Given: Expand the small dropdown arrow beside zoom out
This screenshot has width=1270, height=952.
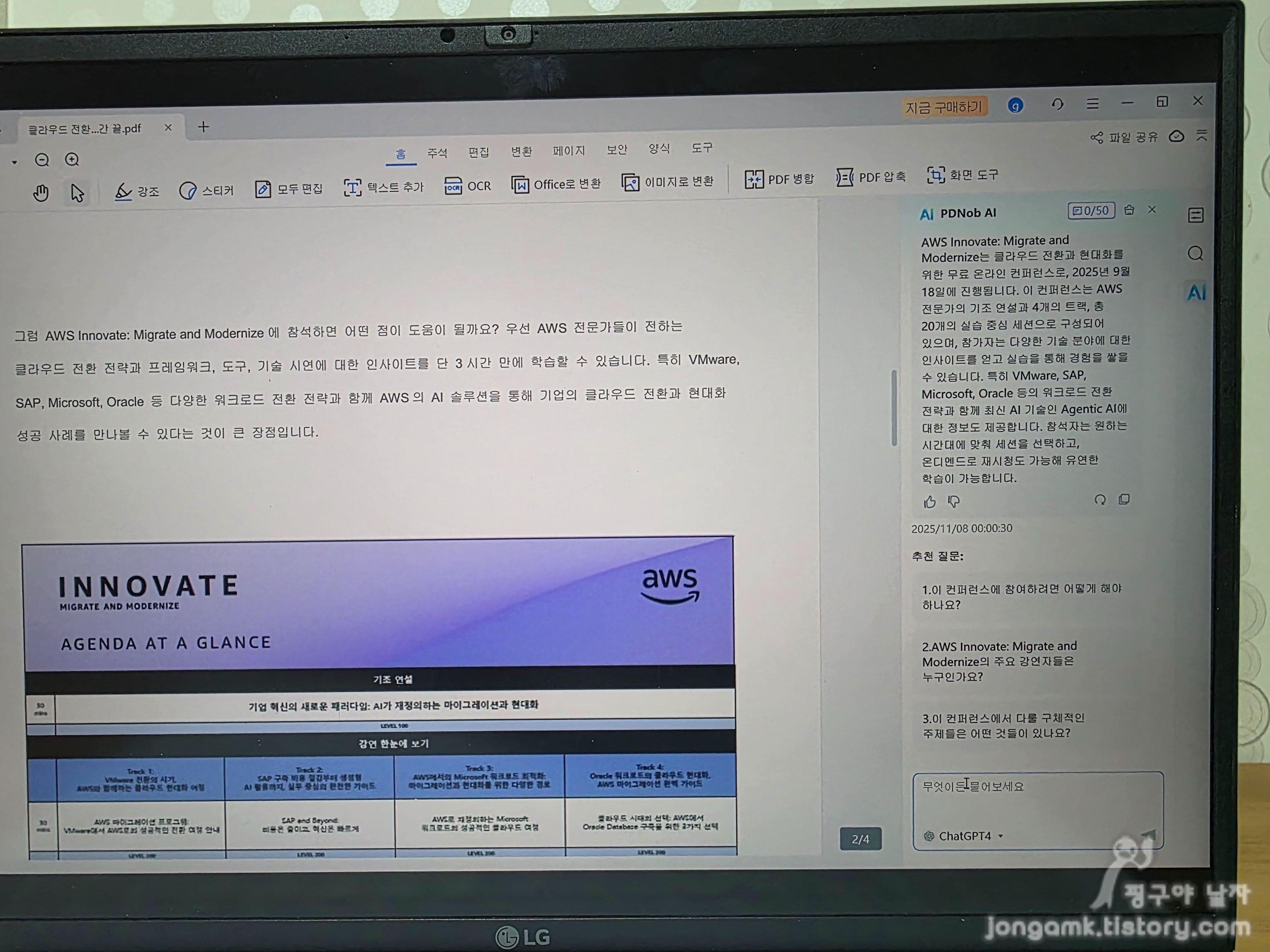Looking at the screenshot, I should click(x=14, y=162).
